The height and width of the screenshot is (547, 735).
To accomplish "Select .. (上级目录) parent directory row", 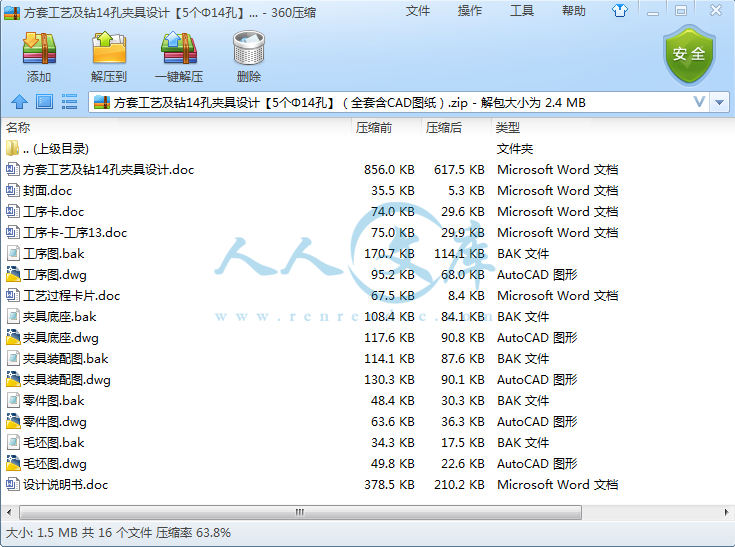I will coord(56,149).
